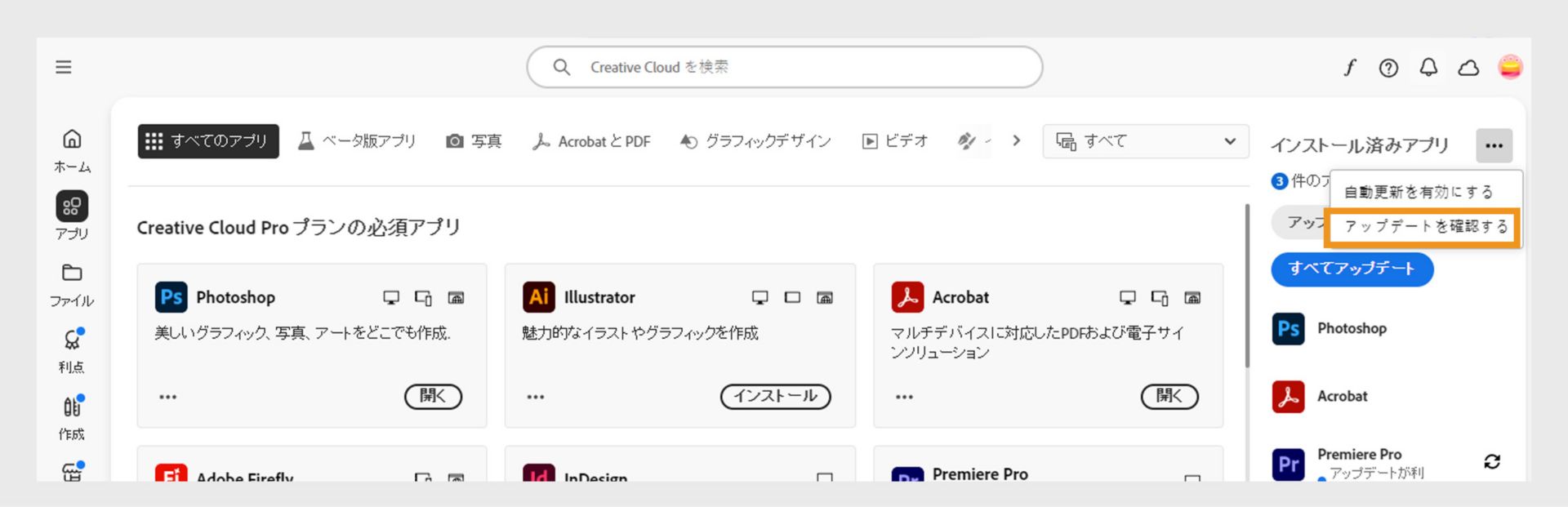Open the すべて platform dropdown

1146,141
